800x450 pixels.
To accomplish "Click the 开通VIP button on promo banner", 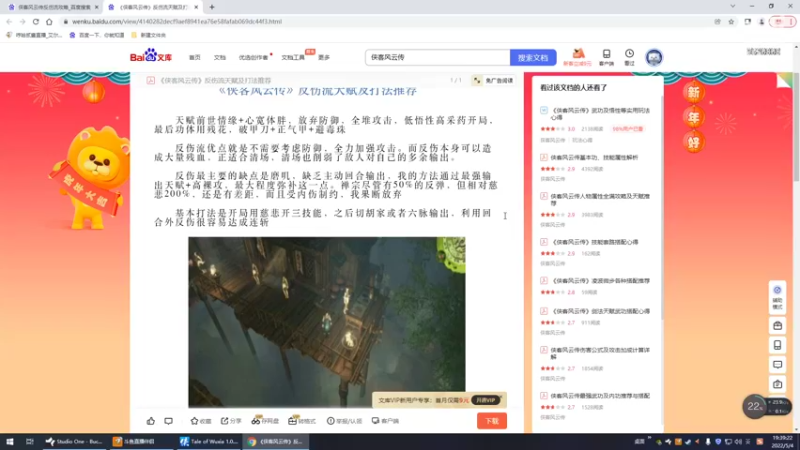I will (x=486, y=400).
